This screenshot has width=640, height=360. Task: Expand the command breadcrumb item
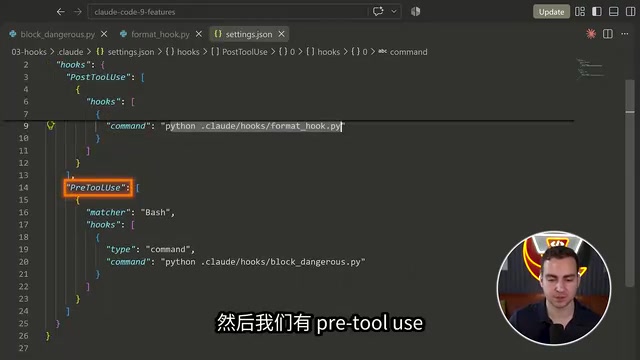click(403, 52)
